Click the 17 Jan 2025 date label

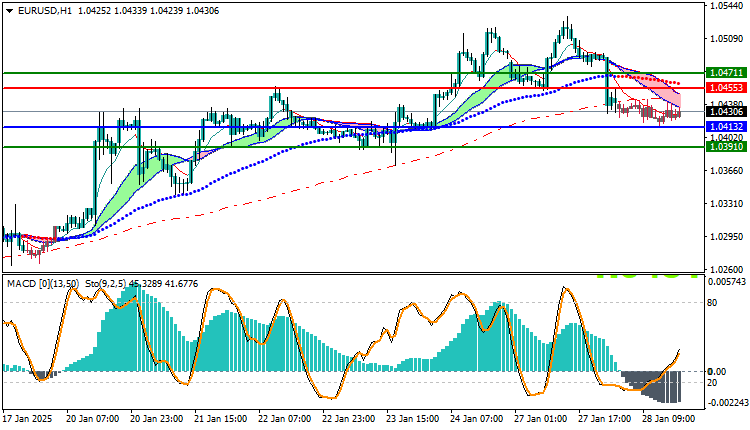coord(27,419)
